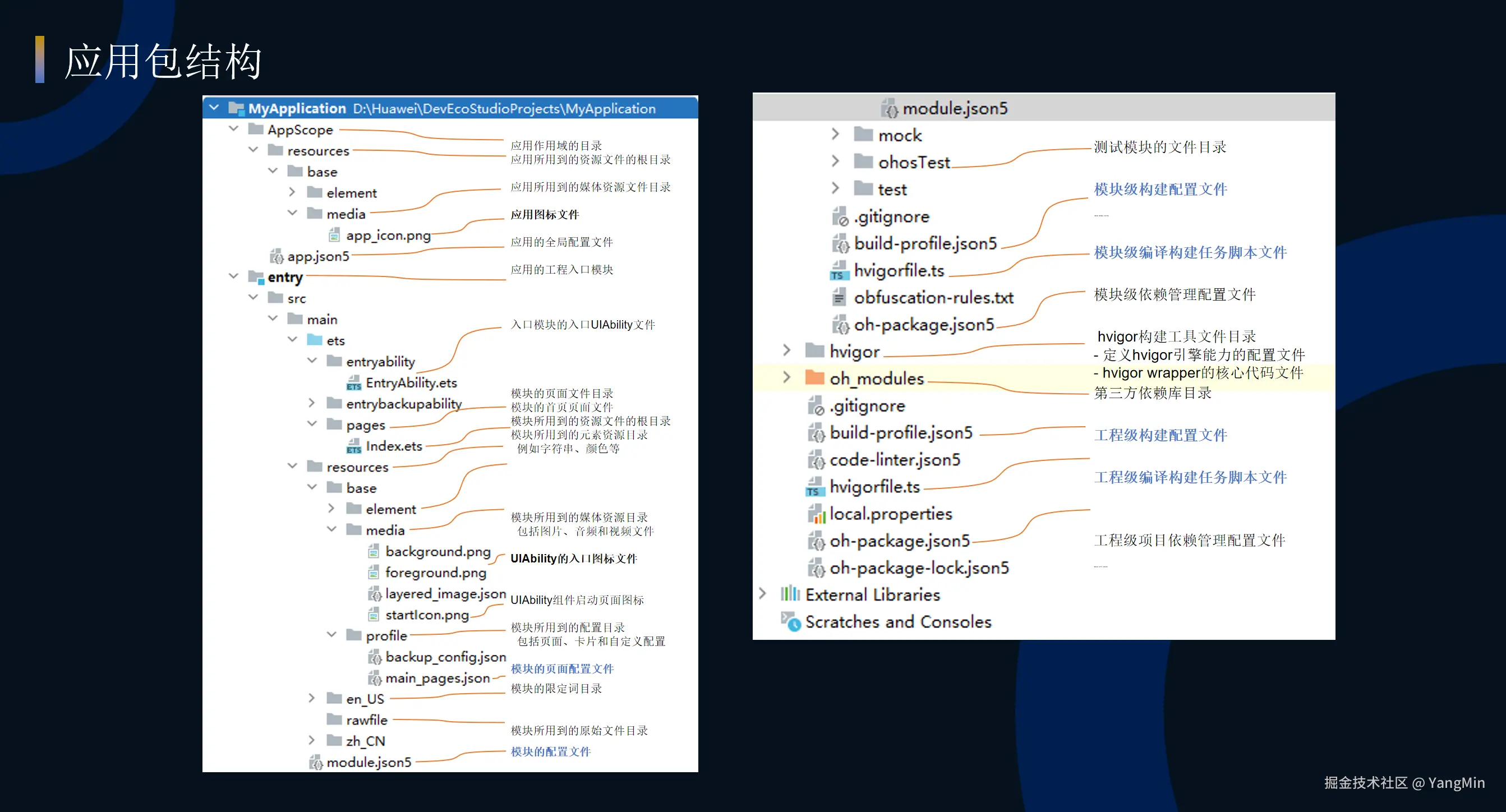The width and height of the screenshot is (1506, 812).
Task: Click the blue 工程级构建配置文件 label
Action: click(1160, 436)
